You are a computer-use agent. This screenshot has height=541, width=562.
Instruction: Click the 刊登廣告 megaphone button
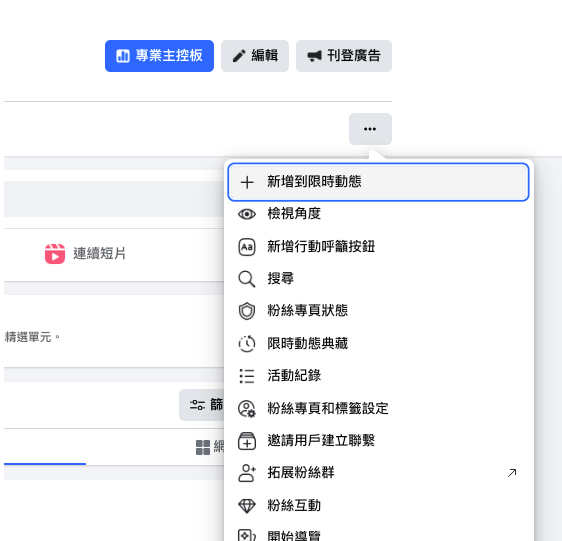[344, 56]
